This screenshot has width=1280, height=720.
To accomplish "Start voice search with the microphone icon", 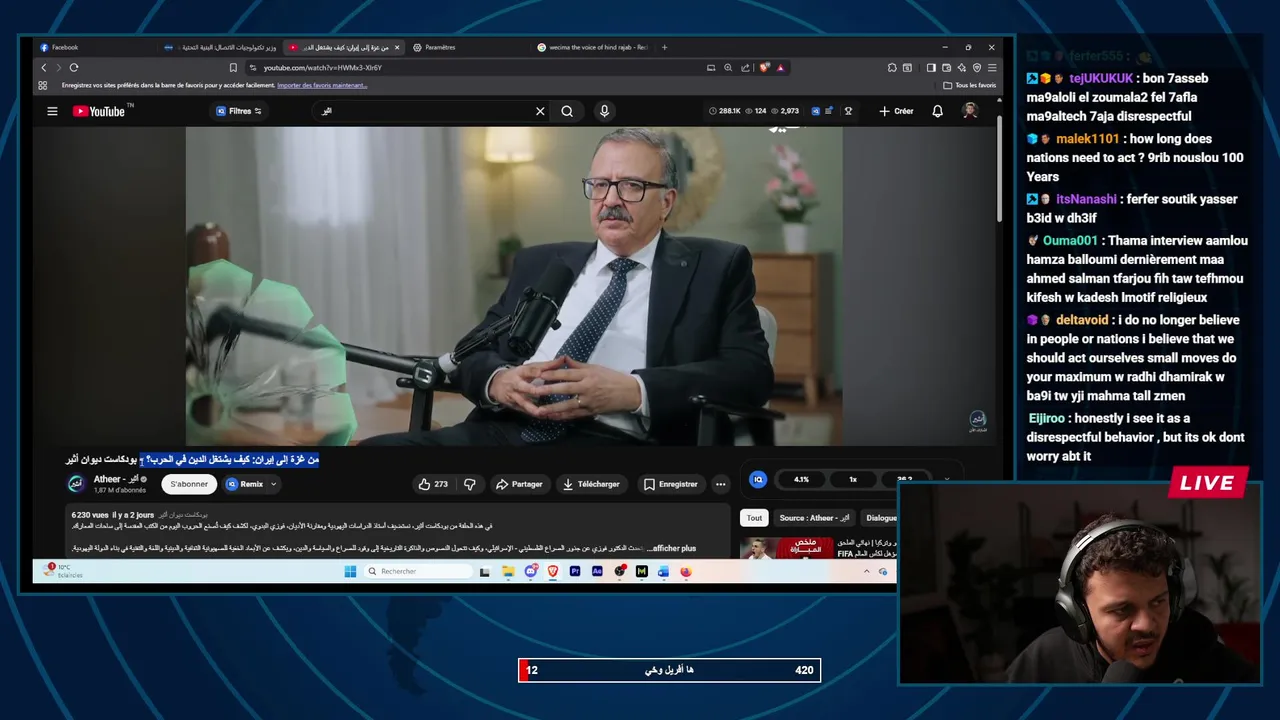I will click(604, 111).
